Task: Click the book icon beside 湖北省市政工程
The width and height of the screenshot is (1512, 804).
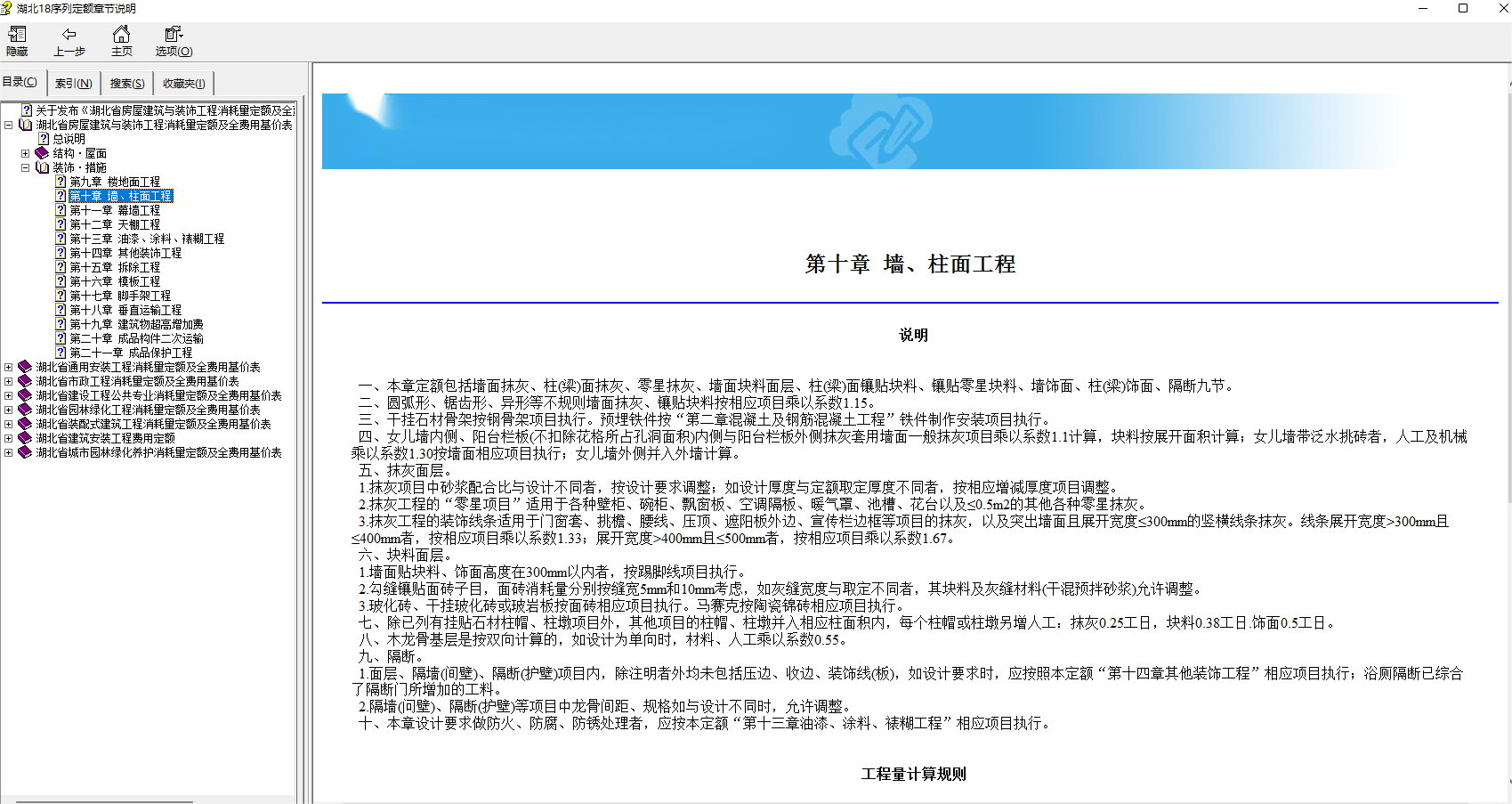Action: click(x=26, y=381)
